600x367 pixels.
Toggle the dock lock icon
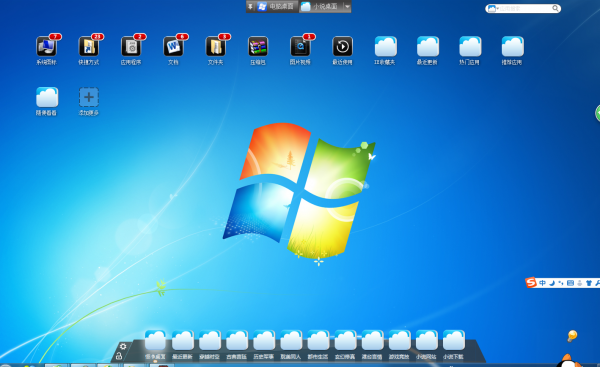[119, 356]
